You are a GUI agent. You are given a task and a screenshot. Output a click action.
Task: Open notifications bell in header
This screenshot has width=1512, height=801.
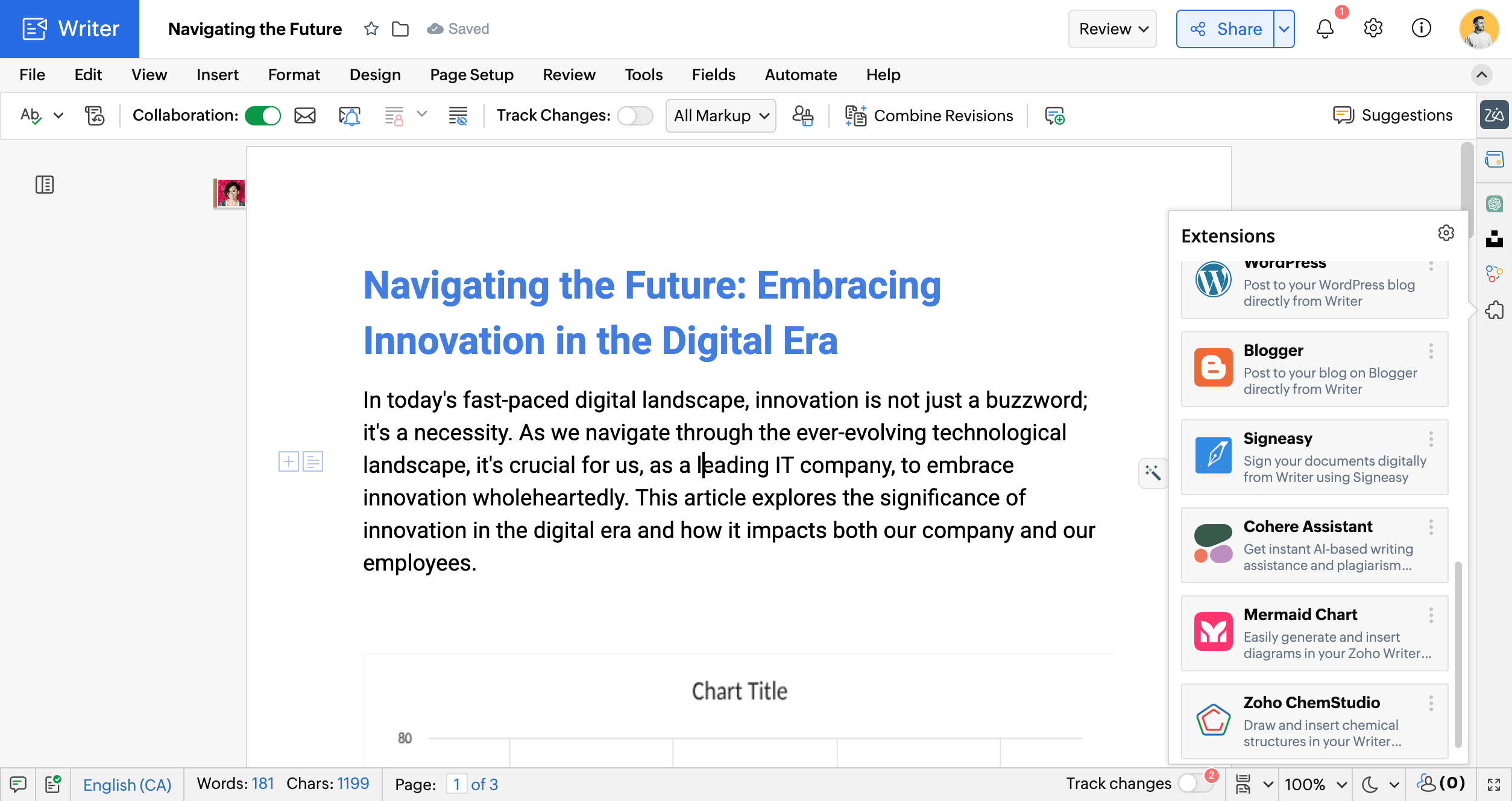tap(1325, 29)
